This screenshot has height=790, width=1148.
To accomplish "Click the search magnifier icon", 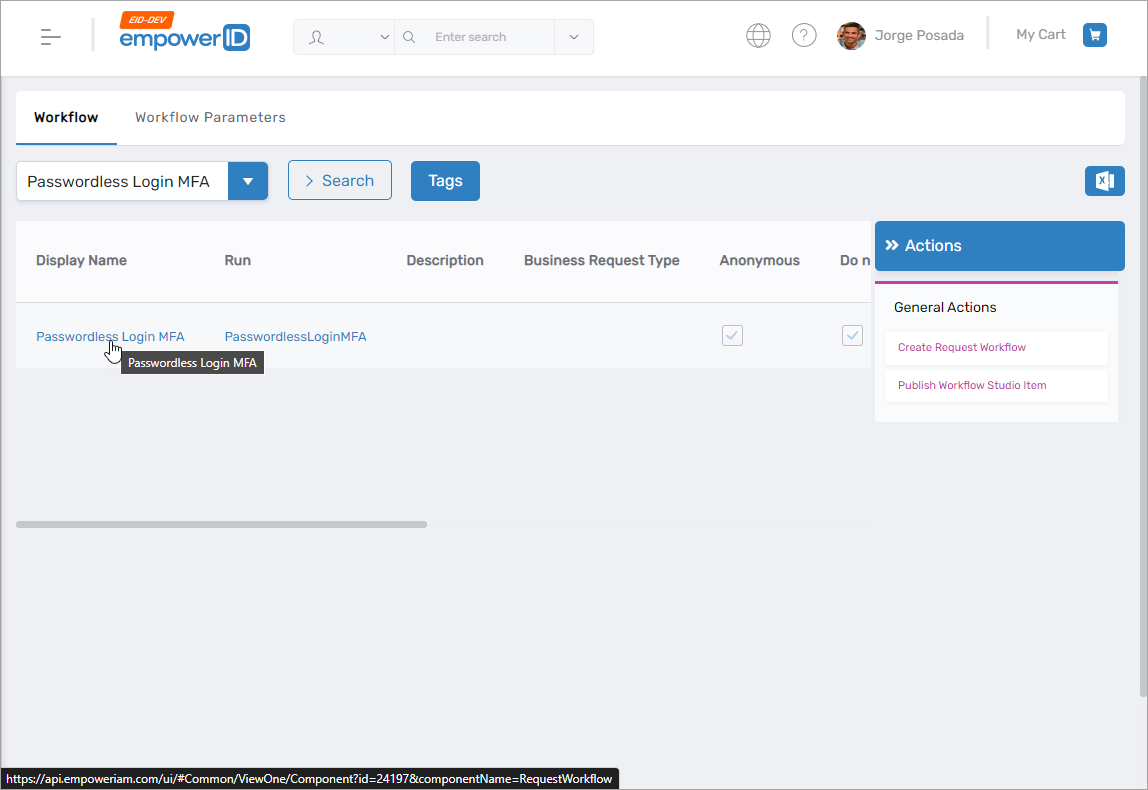I will [408, 36].
